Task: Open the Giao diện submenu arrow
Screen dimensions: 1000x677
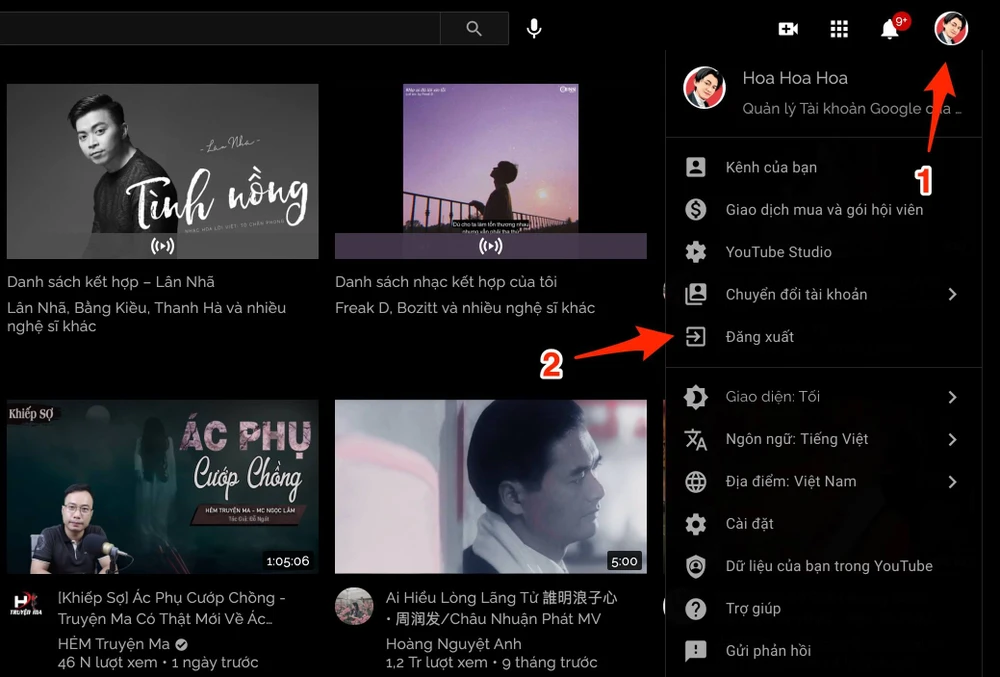Action: click(x=951, y=396)
